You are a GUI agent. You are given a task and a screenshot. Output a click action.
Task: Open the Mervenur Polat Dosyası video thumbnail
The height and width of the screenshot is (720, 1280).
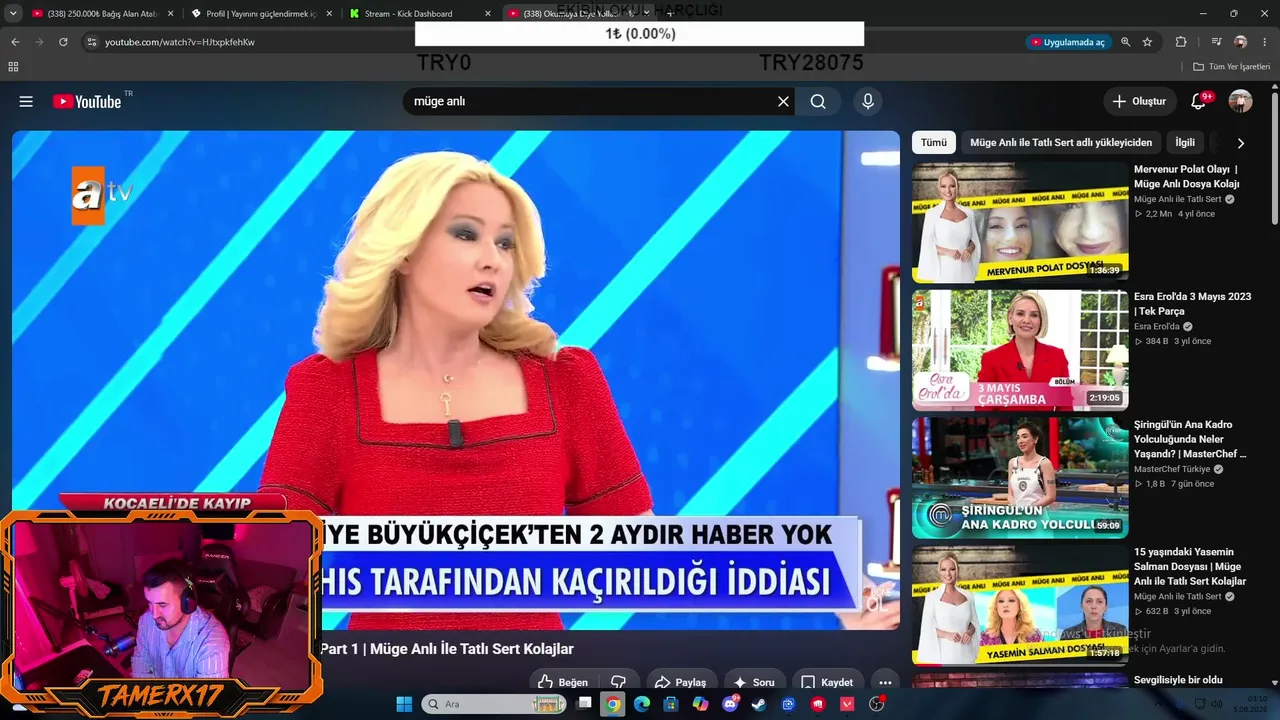click(x=1020, y=222)
